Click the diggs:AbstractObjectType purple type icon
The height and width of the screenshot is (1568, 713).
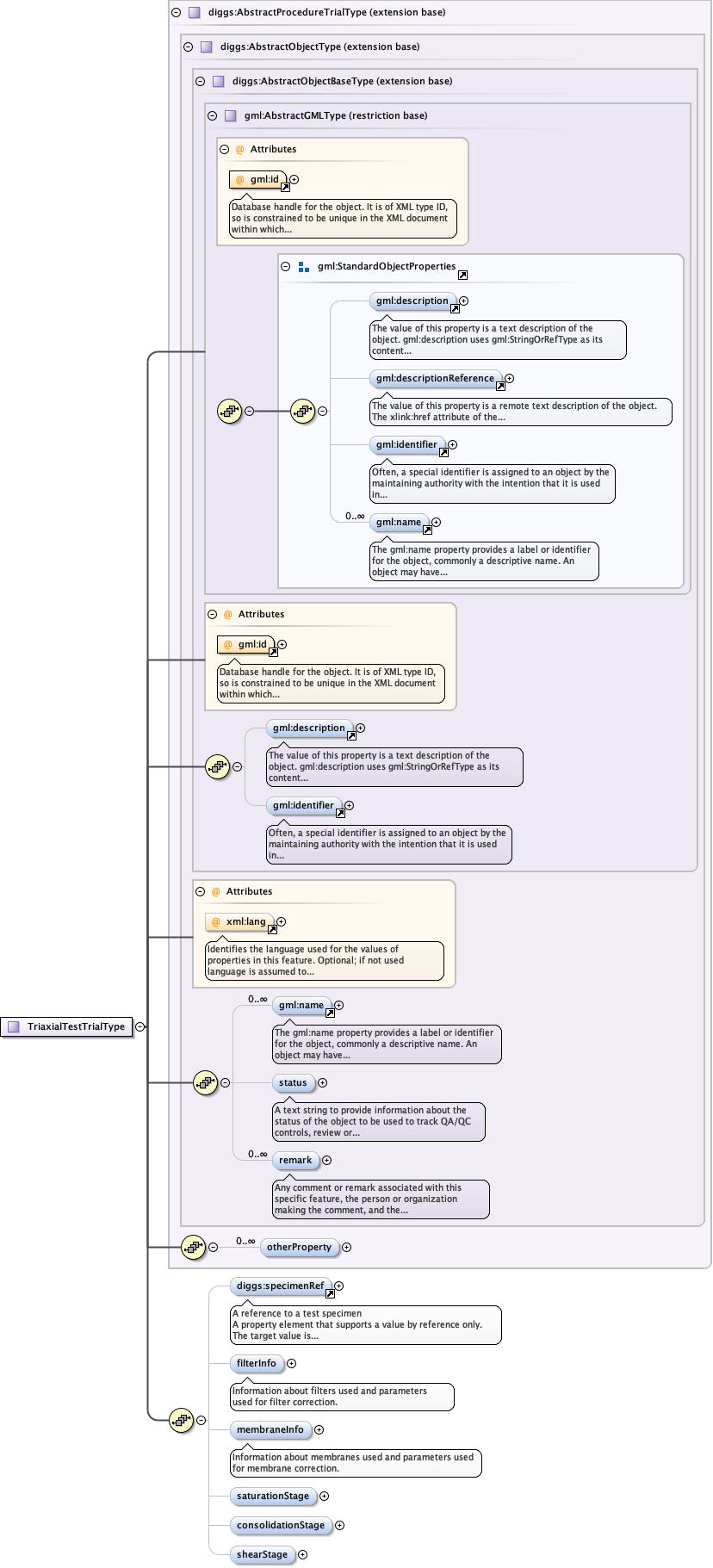tap(206, 47)
